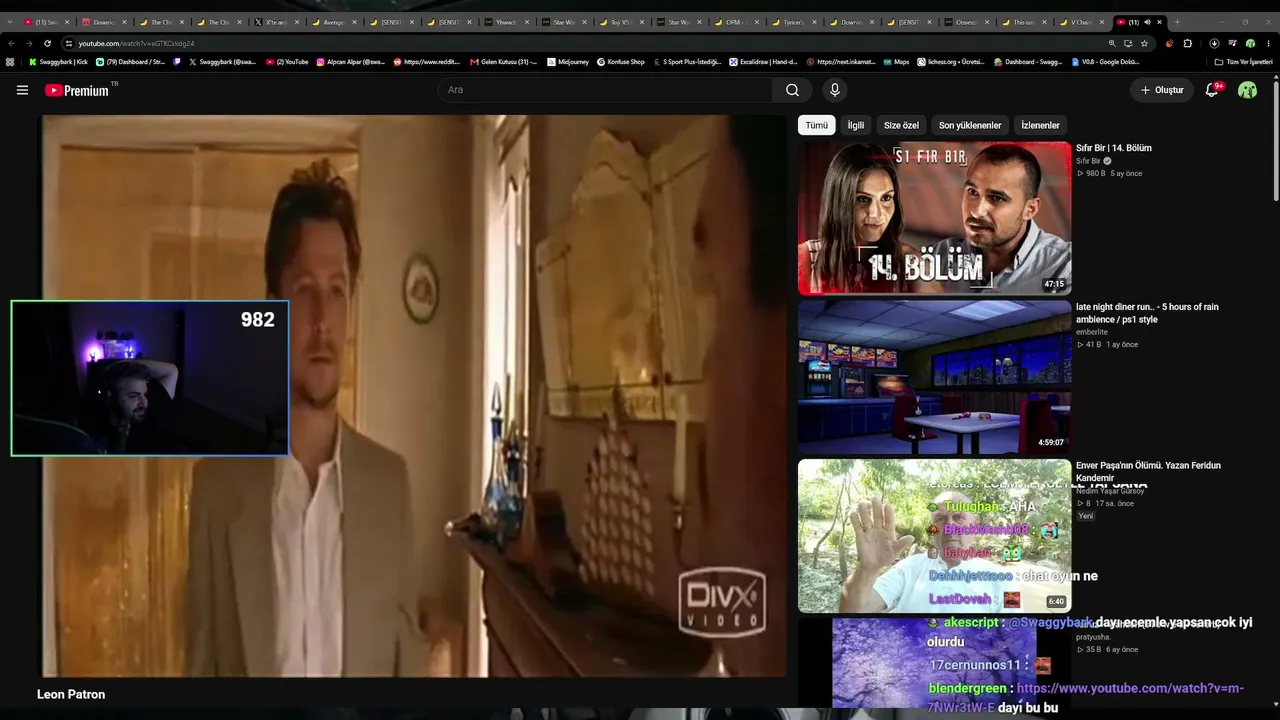
Task: Open the (2) YouTube bookmark
Action: [285, 62]
